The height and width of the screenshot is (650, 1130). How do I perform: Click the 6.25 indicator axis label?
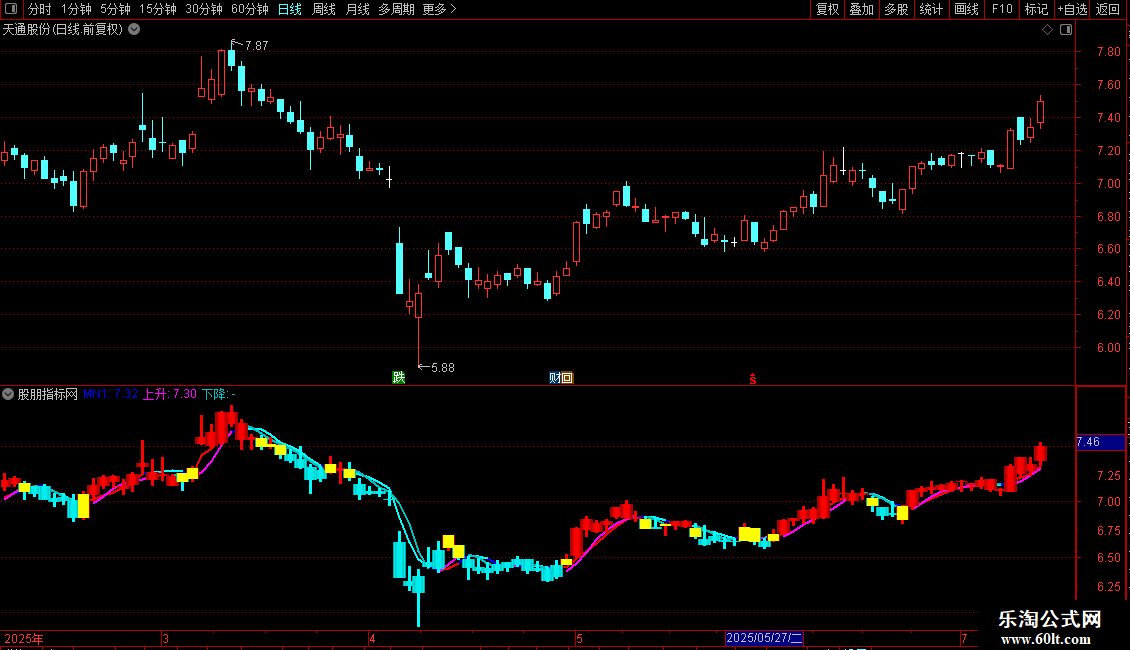[1108, 587]
